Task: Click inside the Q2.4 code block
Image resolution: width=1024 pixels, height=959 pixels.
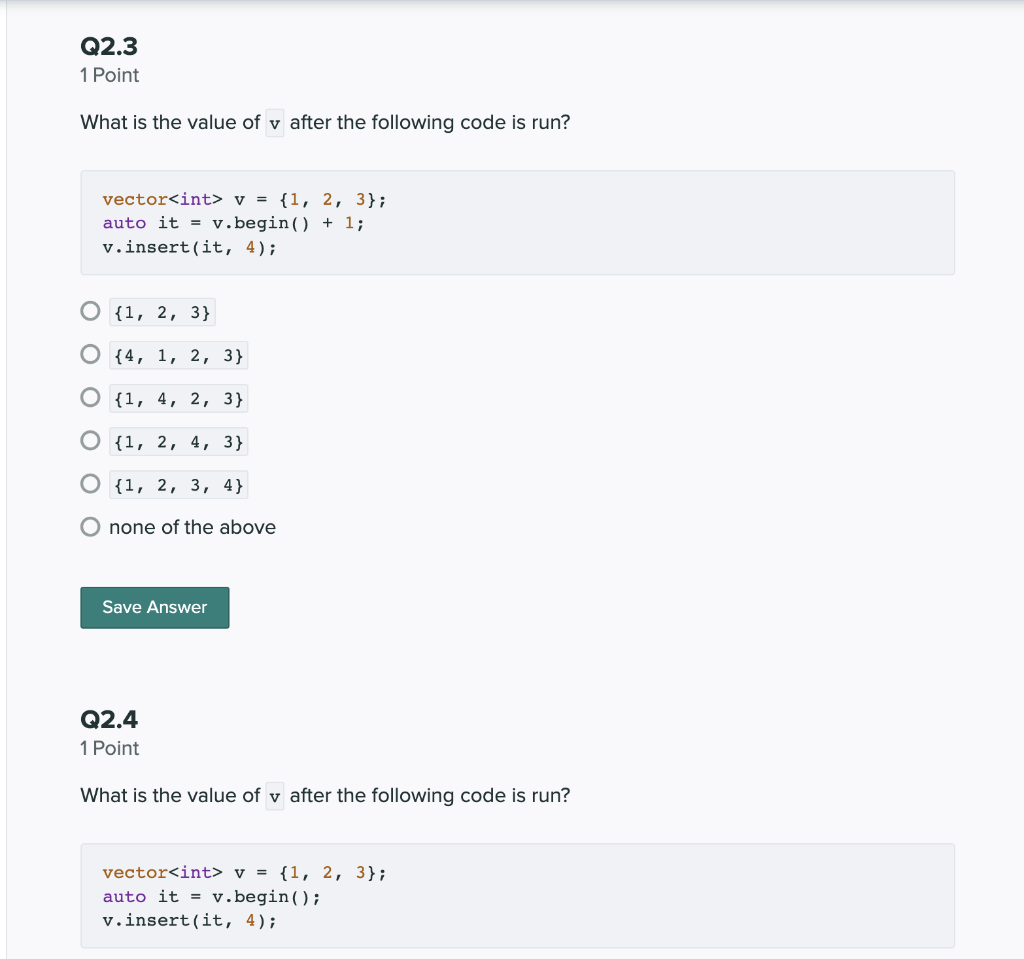Action: tap(517, 896)
